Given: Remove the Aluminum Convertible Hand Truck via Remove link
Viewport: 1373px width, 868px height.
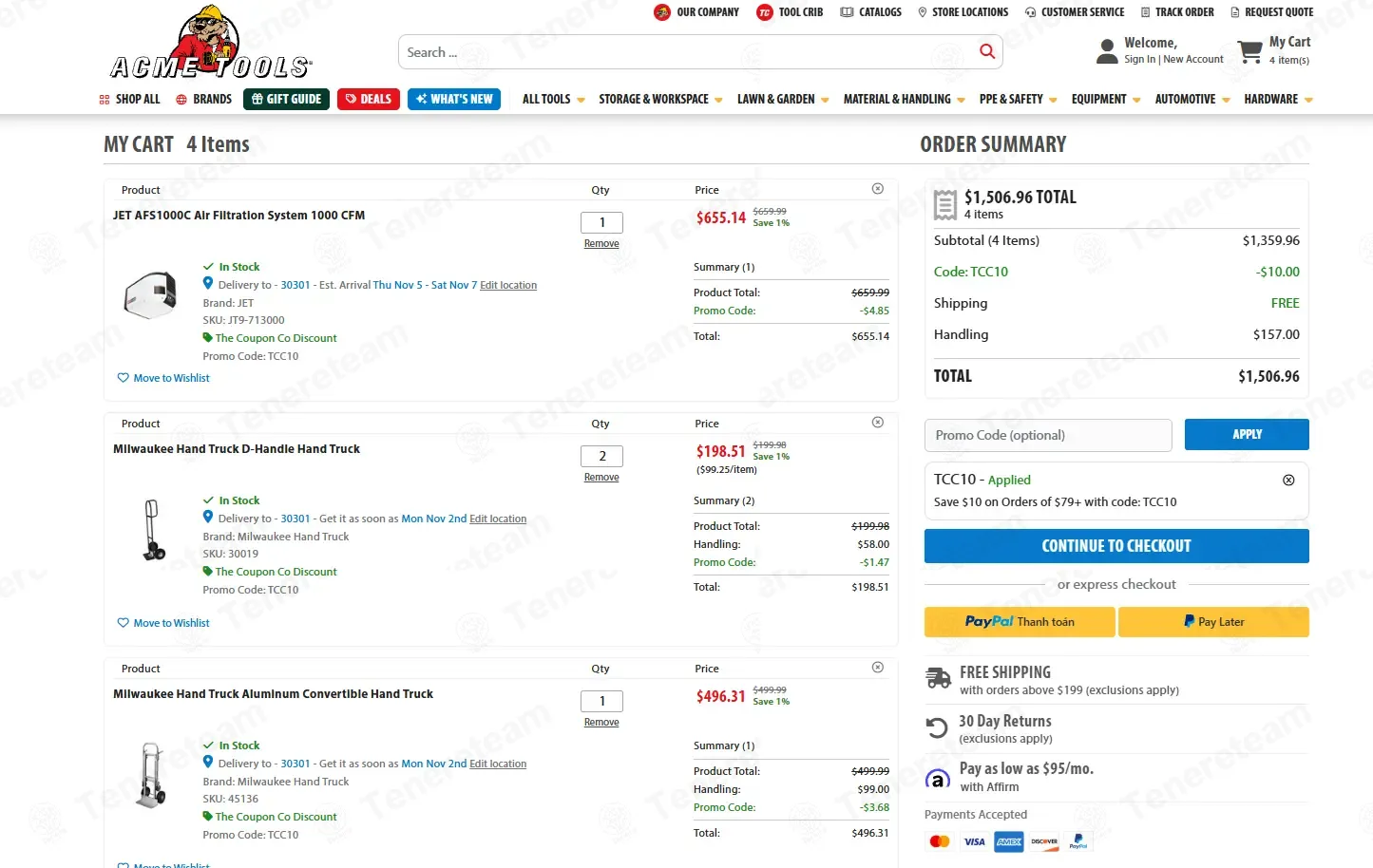Looking at the screenshot, I should tap(601, 723).
